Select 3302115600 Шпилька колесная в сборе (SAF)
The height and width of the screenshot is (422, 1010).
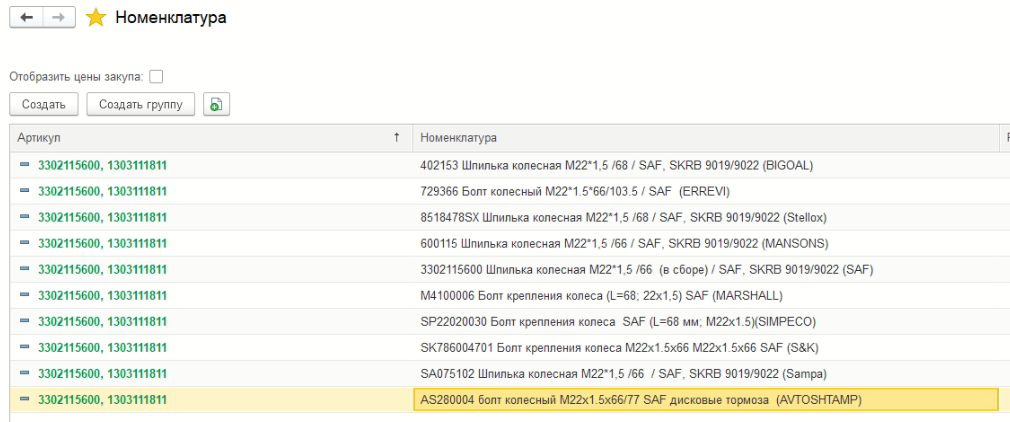705,270
